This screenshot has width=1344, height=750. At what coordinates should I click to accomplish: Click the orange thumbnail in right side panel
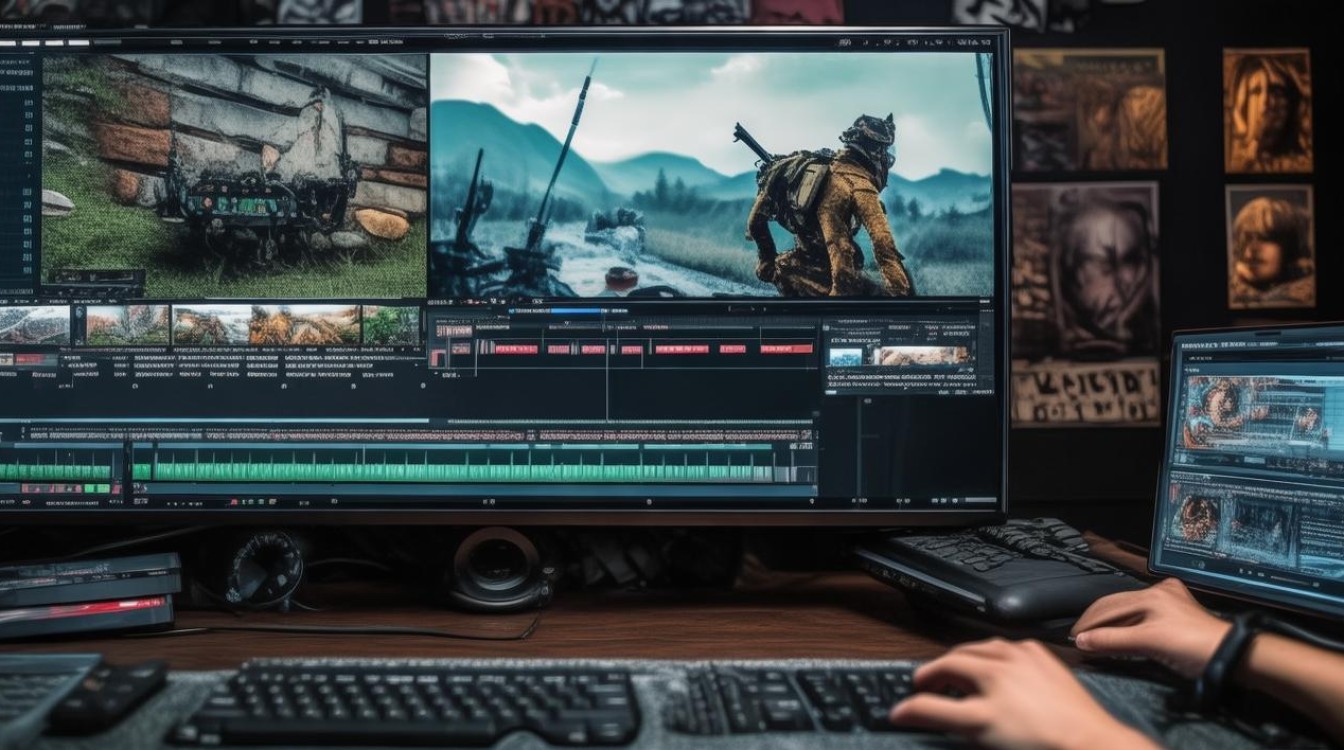[x=920, y=355]
